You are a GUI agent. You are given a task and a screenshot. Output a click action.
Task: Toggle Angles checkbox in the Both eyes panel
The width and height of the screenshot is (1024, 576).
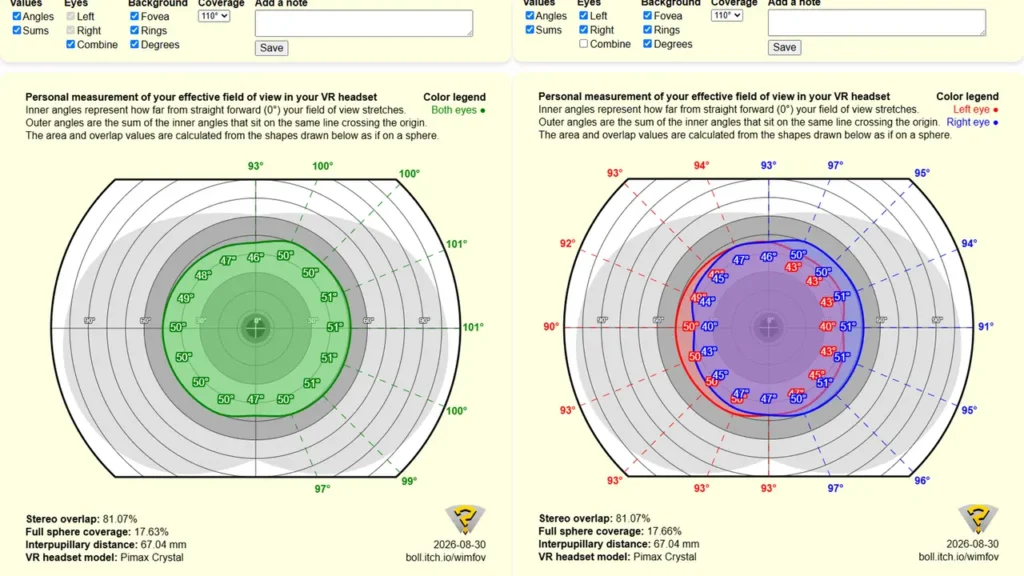click(17, 16)
